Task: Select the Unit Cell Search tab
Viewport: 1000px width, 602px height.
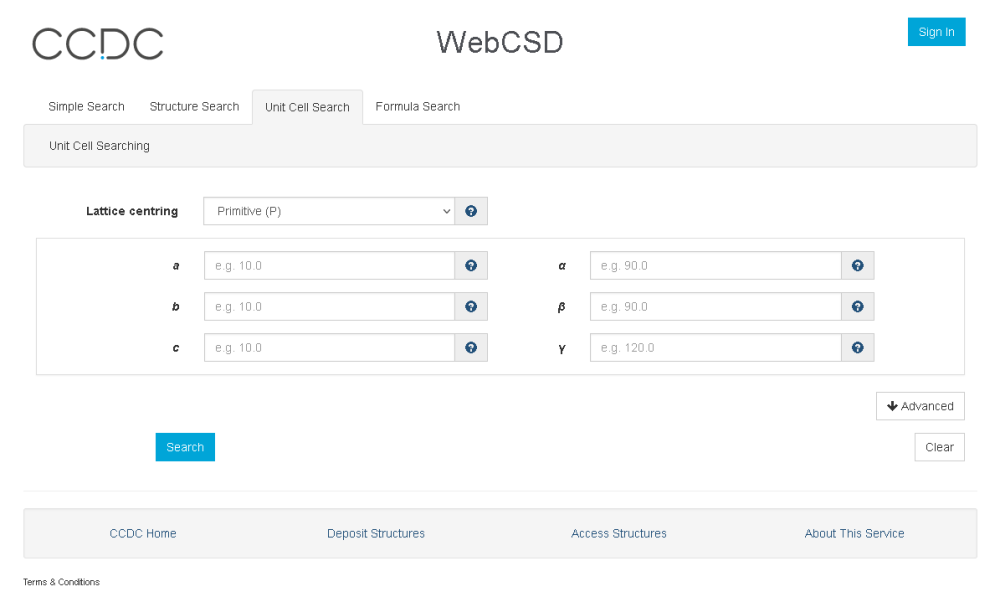Action: pyautogui.click(x=307, y=107)
